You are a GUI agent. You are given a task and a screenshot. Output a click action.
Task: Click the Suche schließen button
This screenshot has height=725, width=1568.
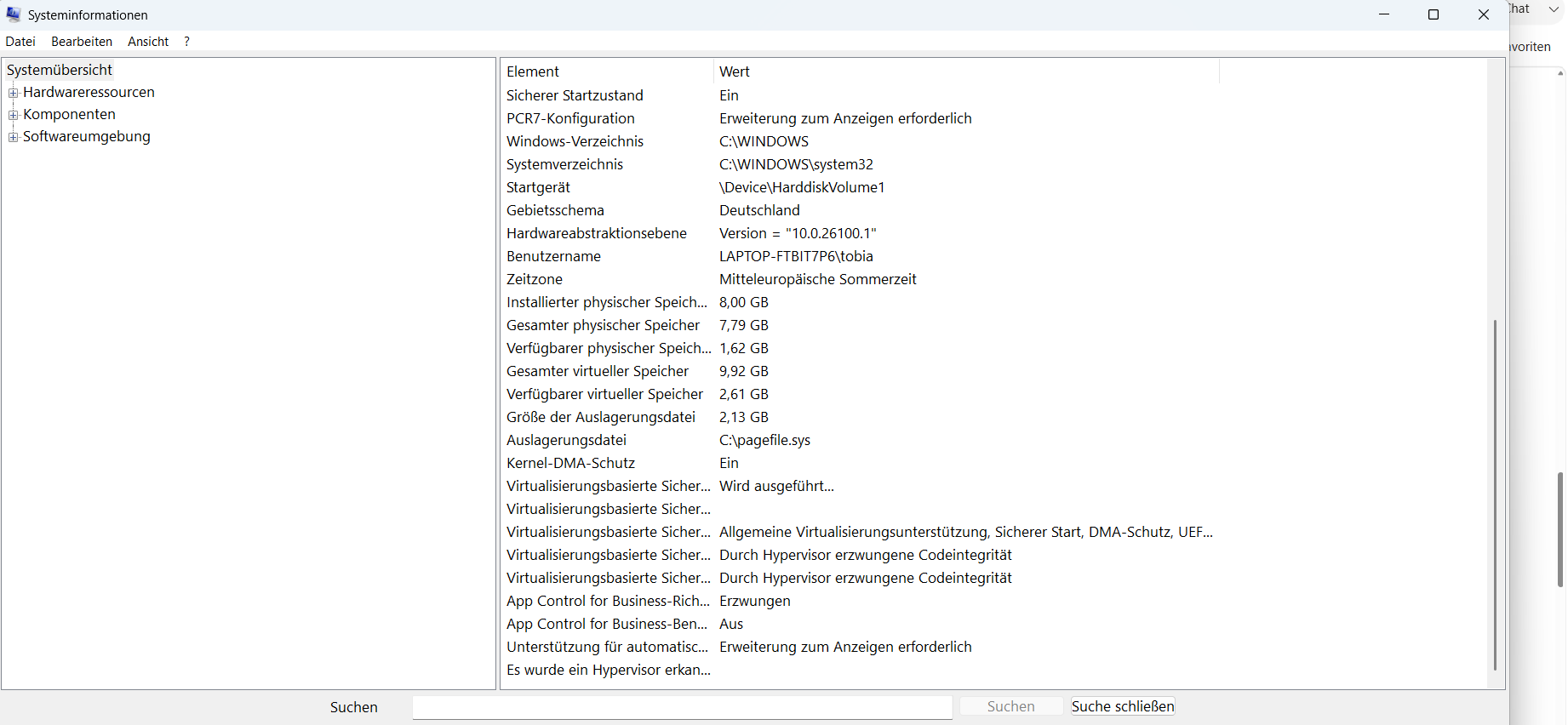pos(1123,706)
